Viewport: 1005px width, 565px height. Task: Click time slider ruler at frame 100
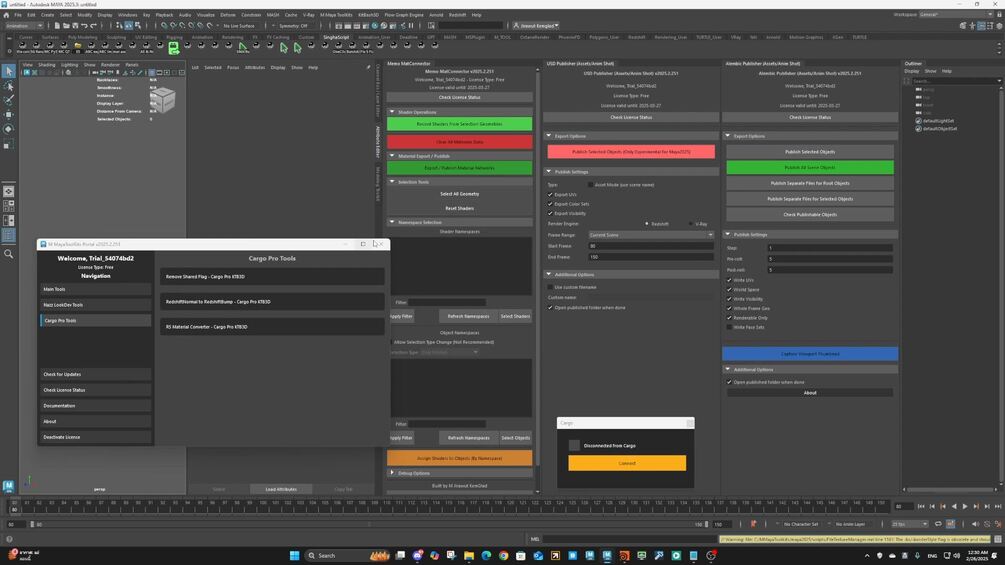click(263, 506)
